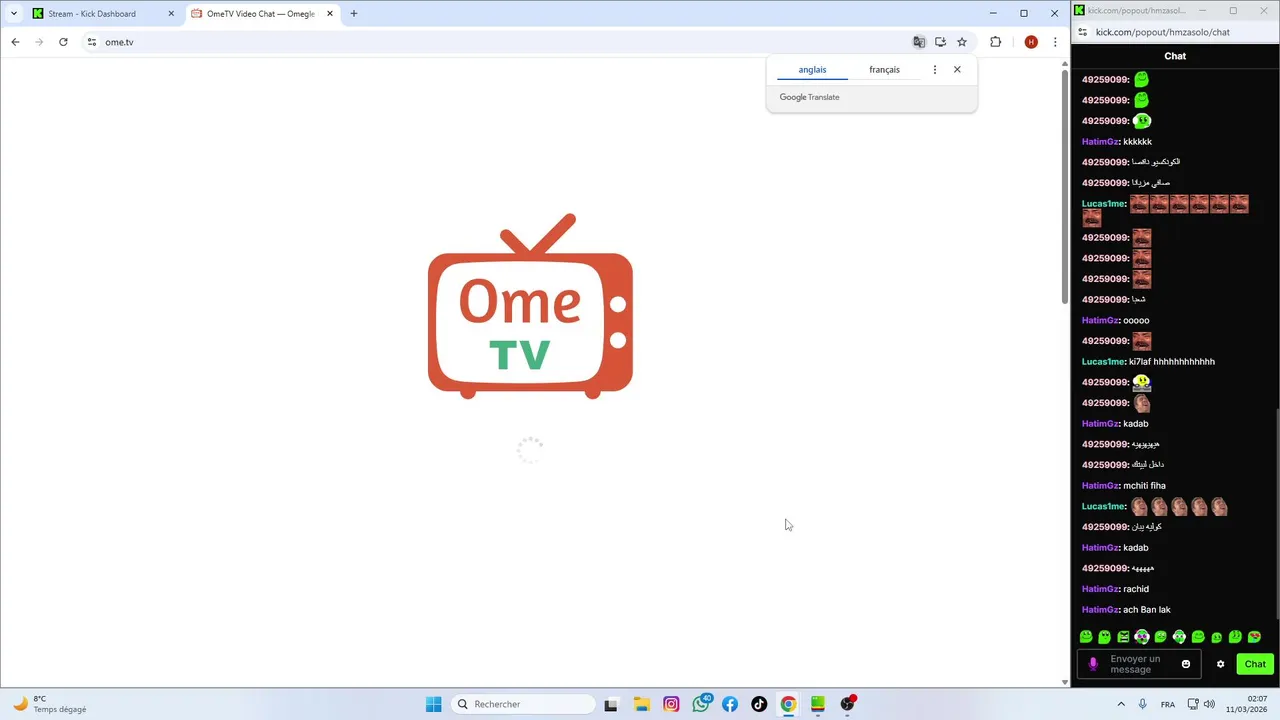
Task: Open Task View on the taskbar
Action: [611, 704]
